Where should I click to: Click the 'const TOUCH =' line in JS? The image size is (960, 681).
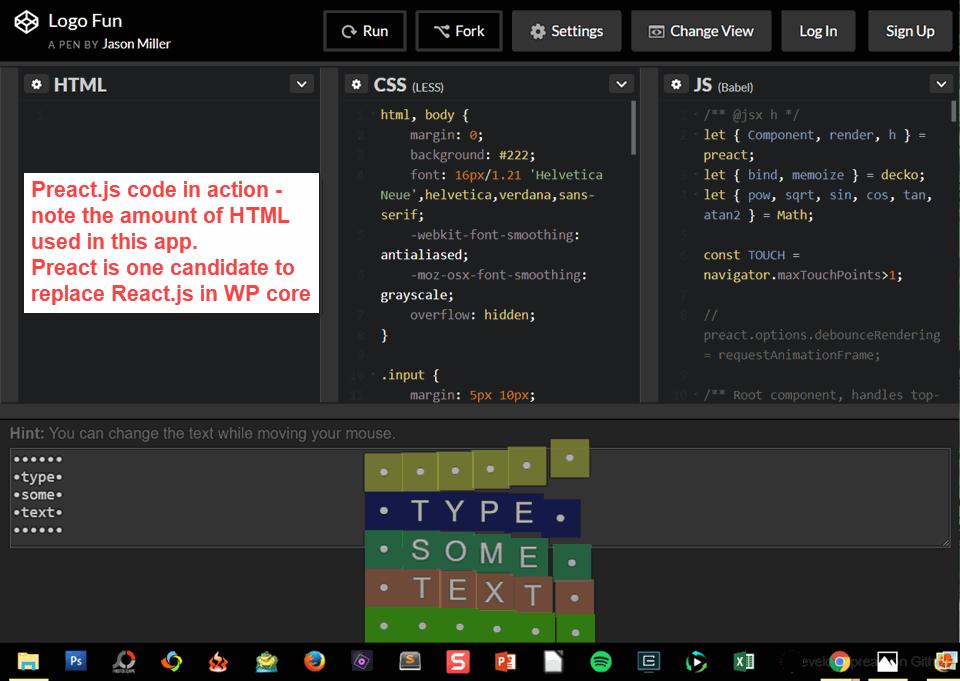click(751, 255)
